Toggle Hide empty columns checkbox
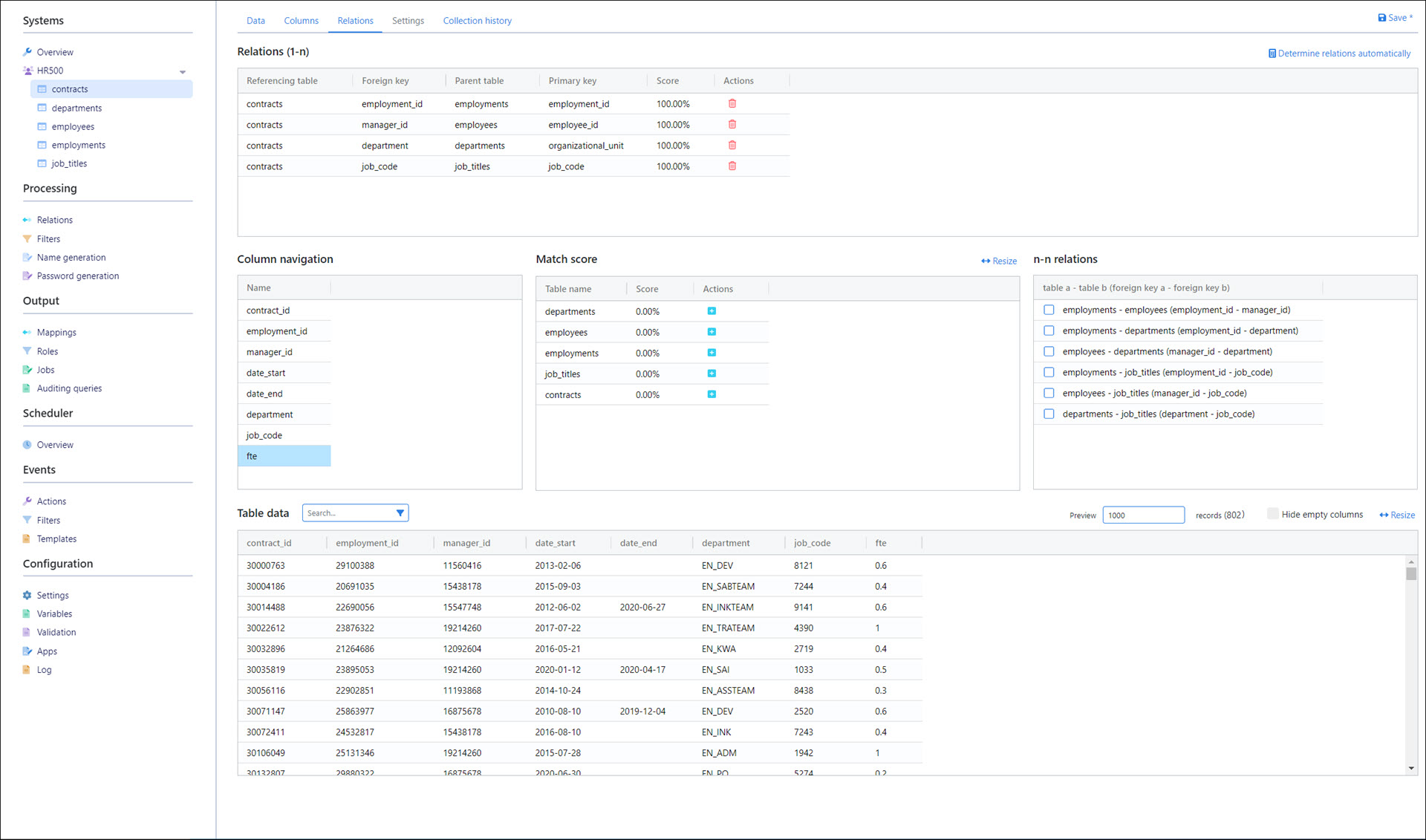The image size is (1426, 840). (x=1273, y=514)
